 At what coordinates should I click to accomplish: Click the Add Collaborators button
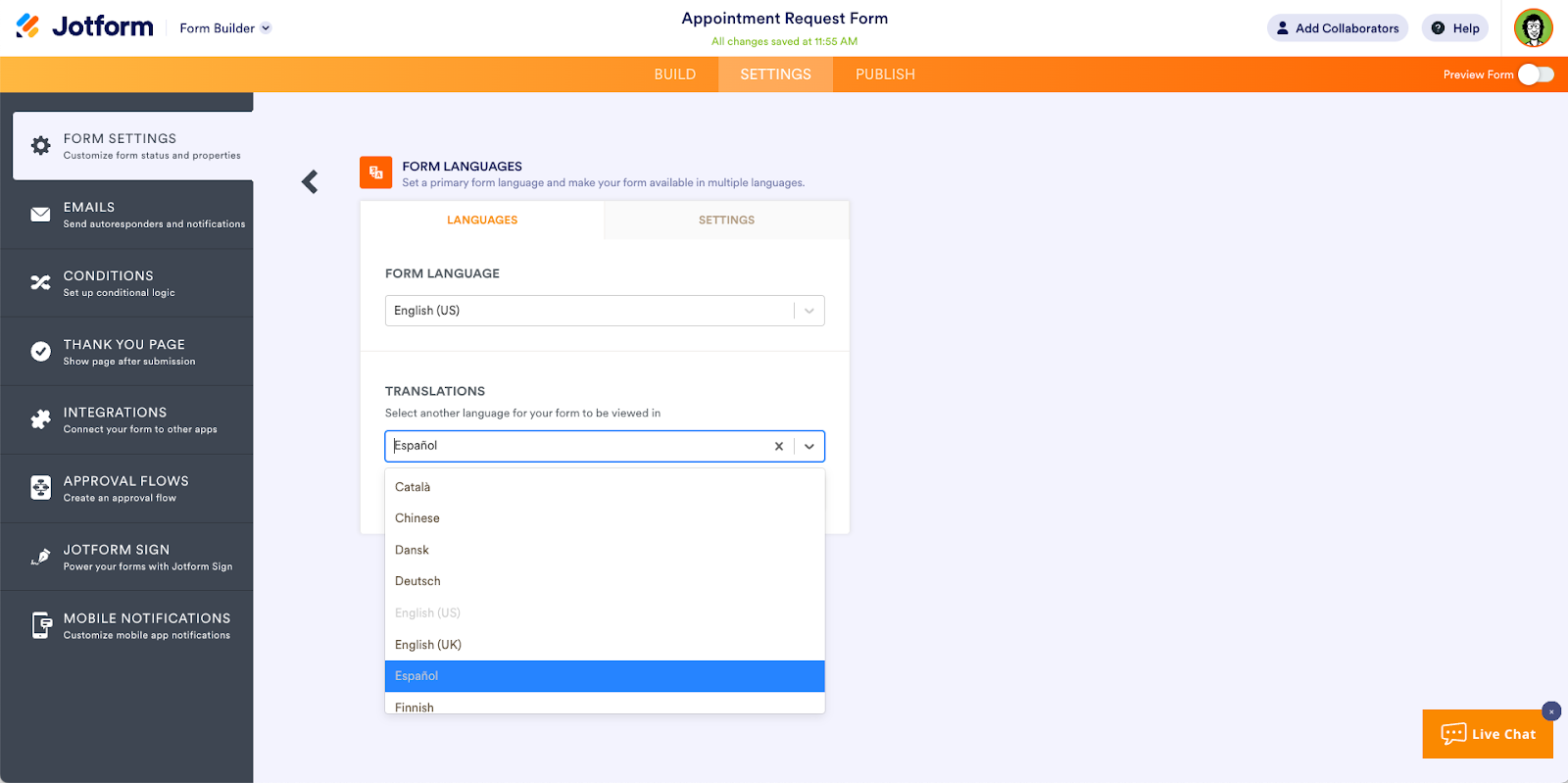[x=1338, y=28]
